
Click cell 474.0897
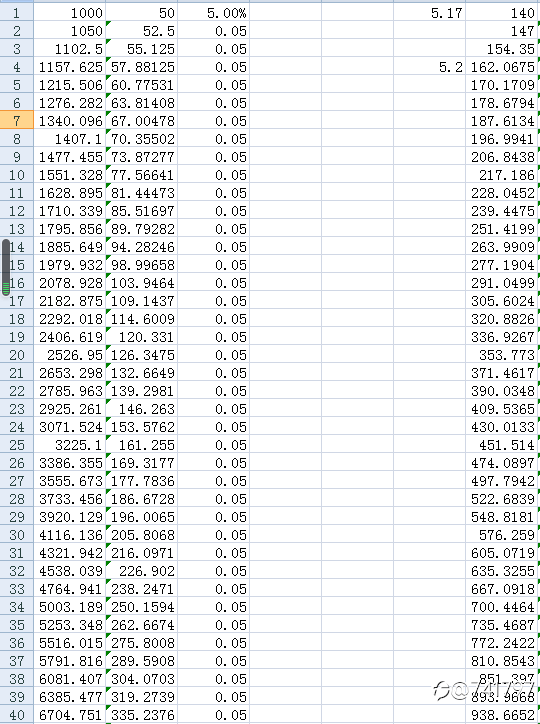502,463
